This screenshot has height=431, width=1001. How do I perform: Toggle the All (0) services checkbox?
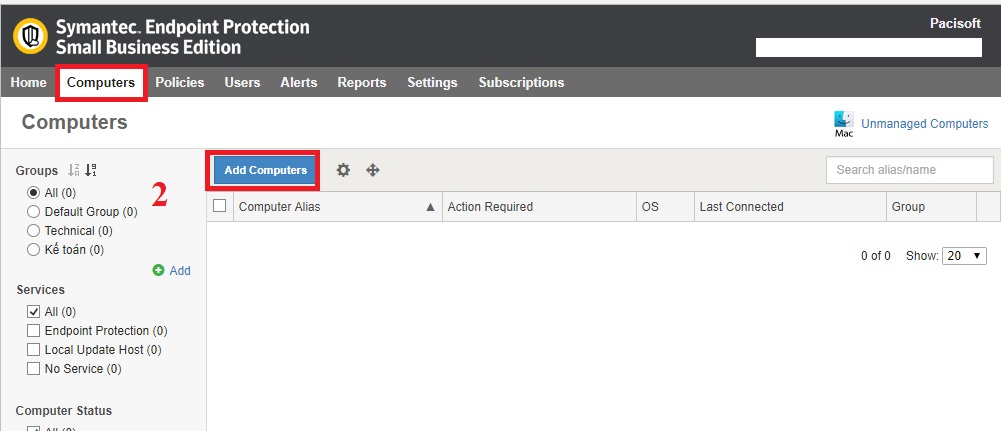33,312
